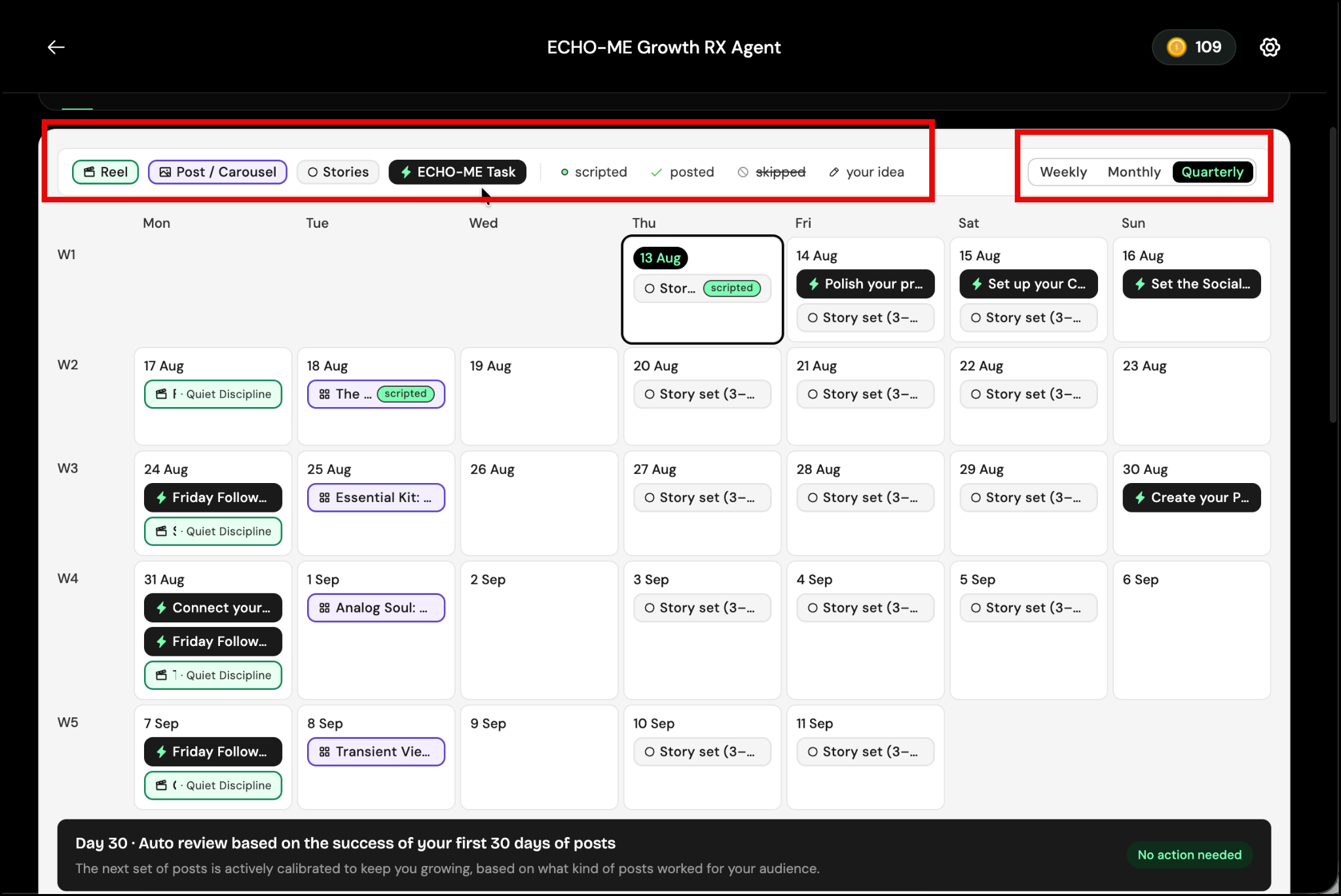The height and width of the screenshot is (896, 1341).
Task: Toggle the Stories filter chip
Action: [x=338, y=172]
